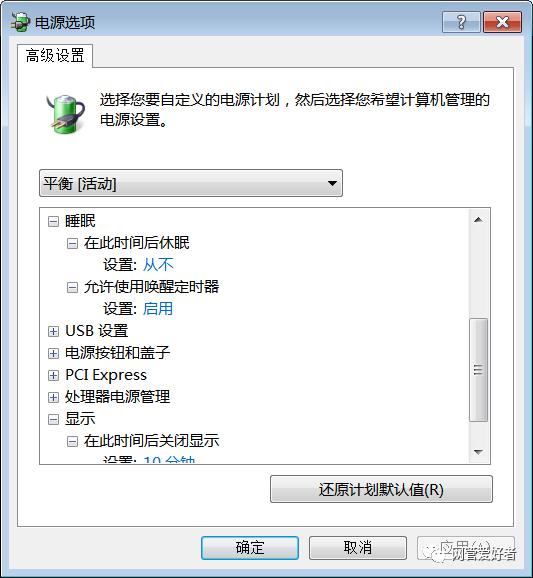Click the help question mark button
This screenshot has height=578, width=533.
pos(461,22)
